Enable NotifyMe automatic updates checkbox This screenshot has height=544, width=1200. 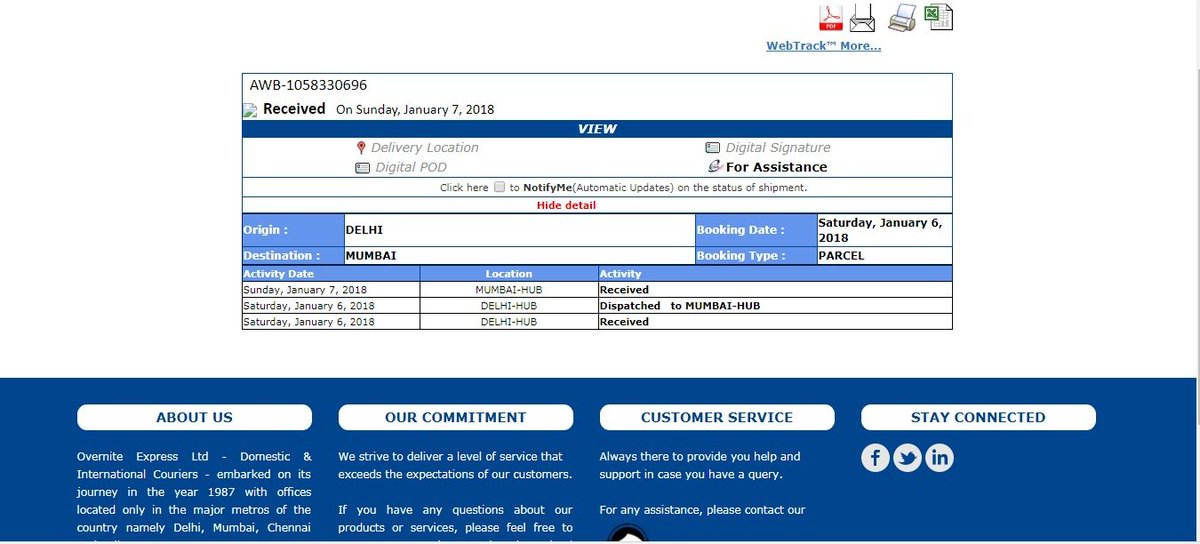click(500, 187)
